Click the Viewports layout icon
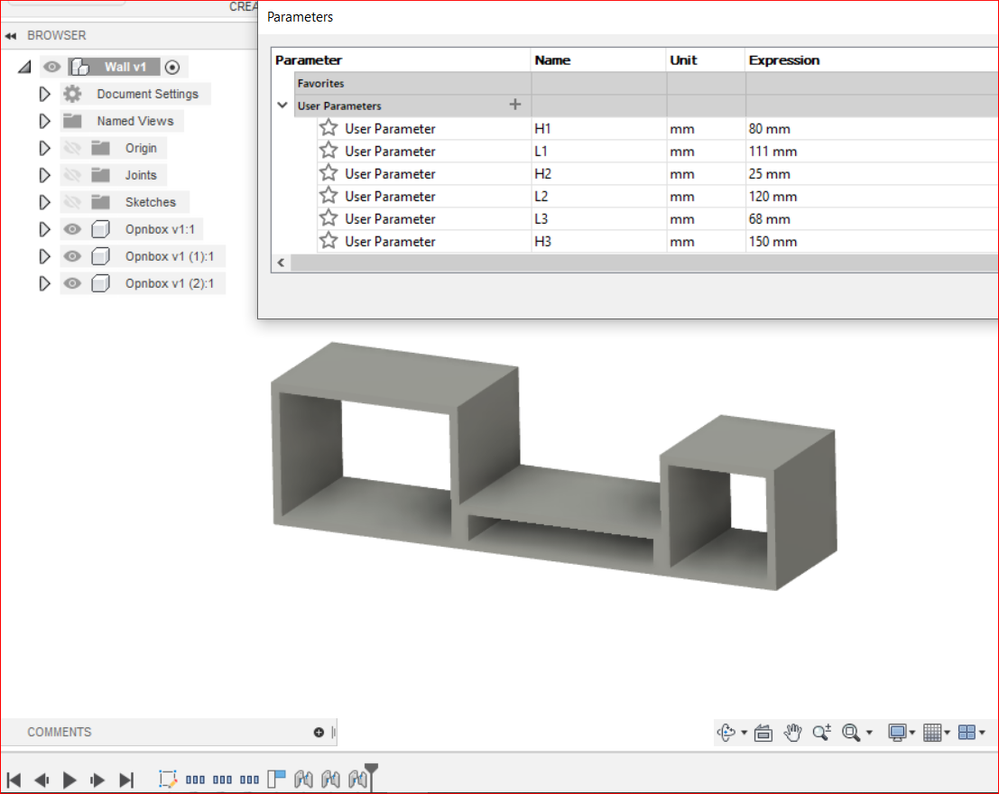This screenshot has height=794, width=999. point(967,733)
